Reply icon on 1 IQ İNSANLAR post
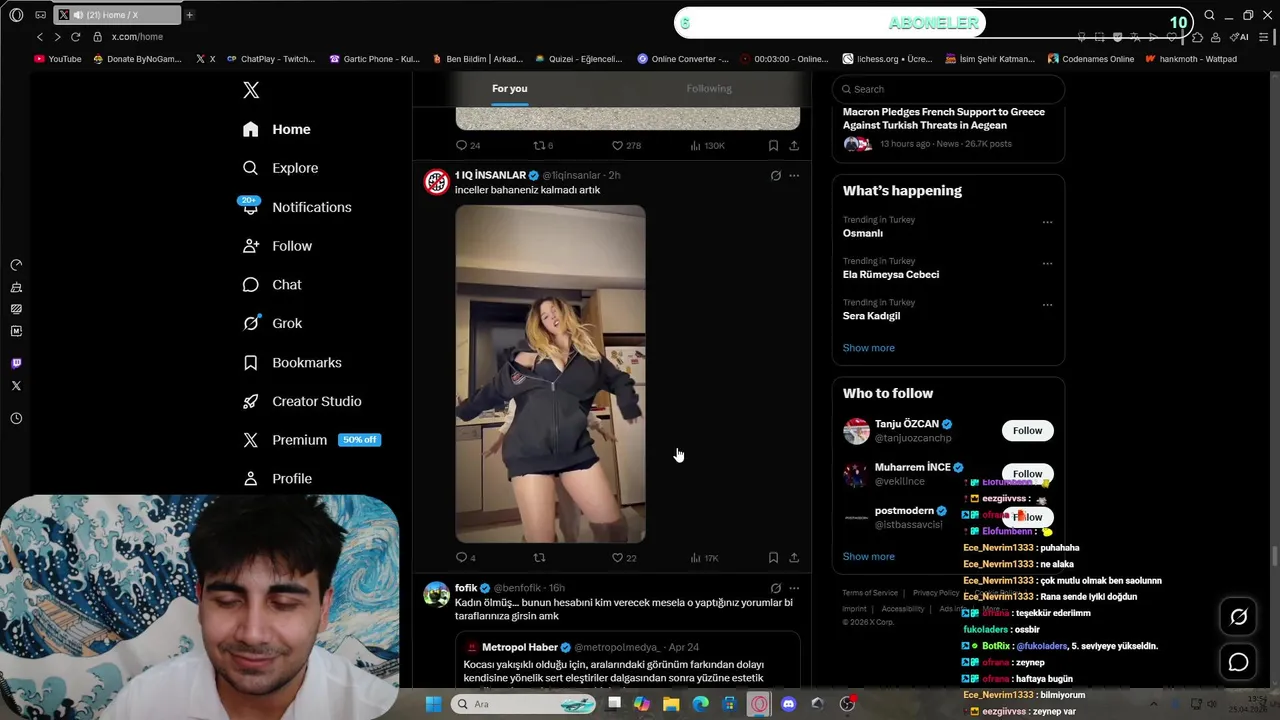1280x720 pixels. click(x=461, y=557)
